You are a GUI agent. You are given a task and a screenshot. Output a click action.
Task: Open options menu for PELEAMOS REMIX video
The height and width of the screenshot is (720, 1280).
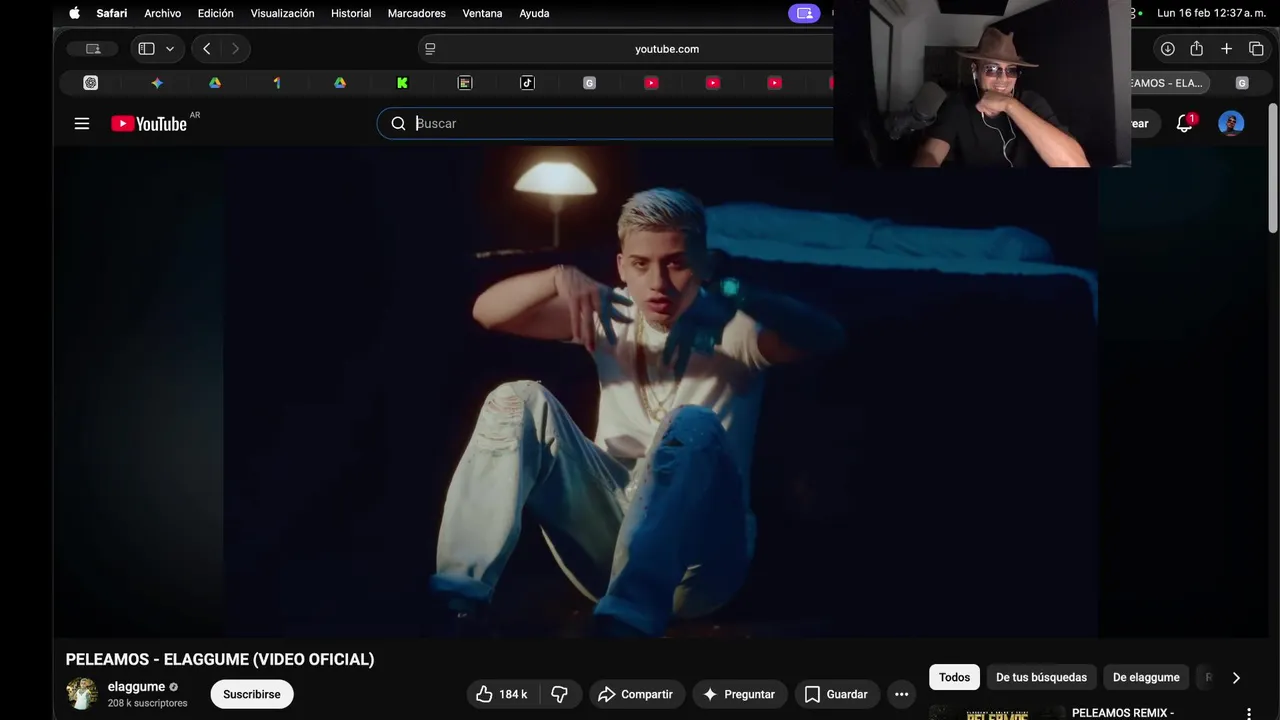pyautogui.click(x=1248, y=713)
